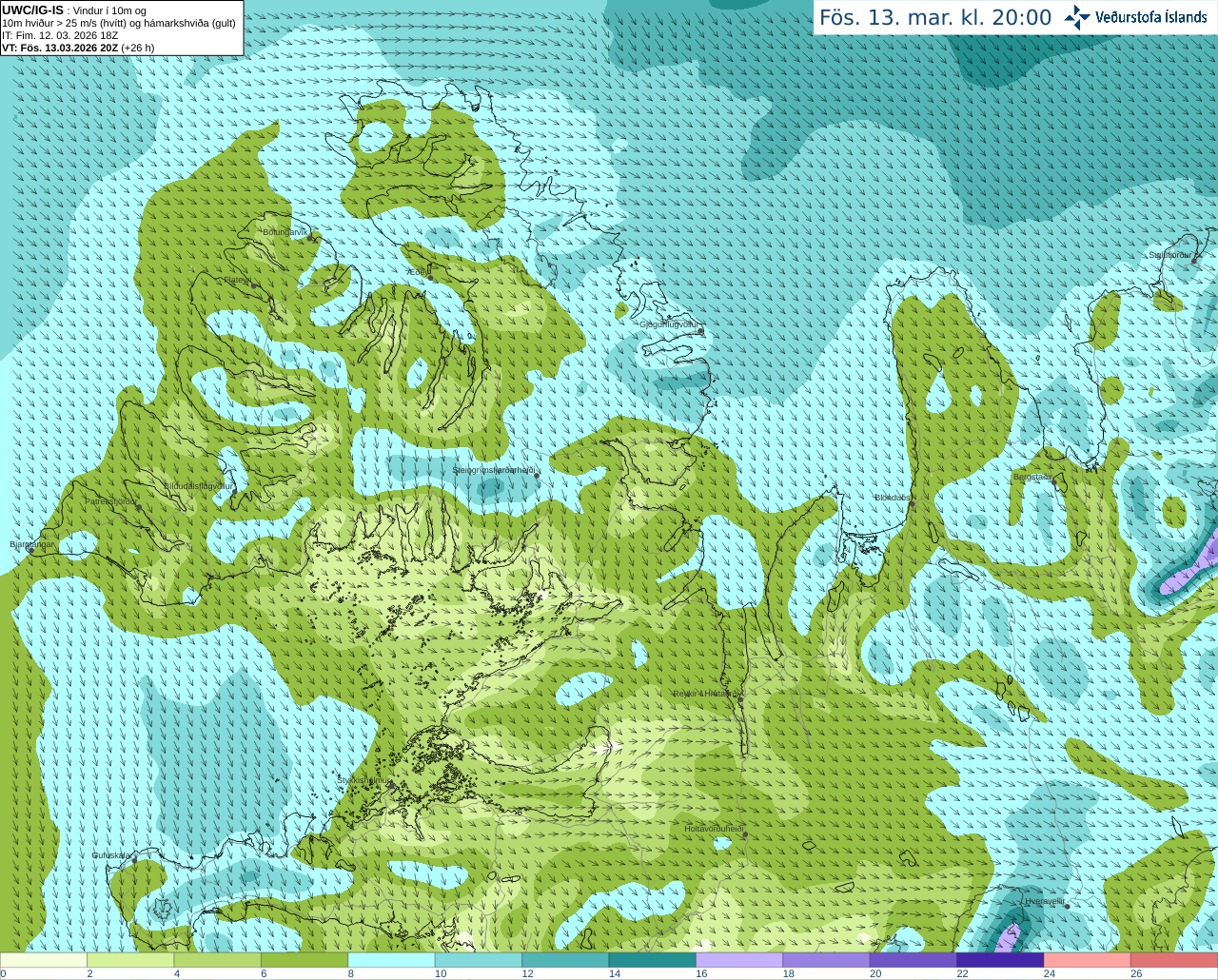
Task: Click the legend scale value '14'
Action: (x=615, y=974)
